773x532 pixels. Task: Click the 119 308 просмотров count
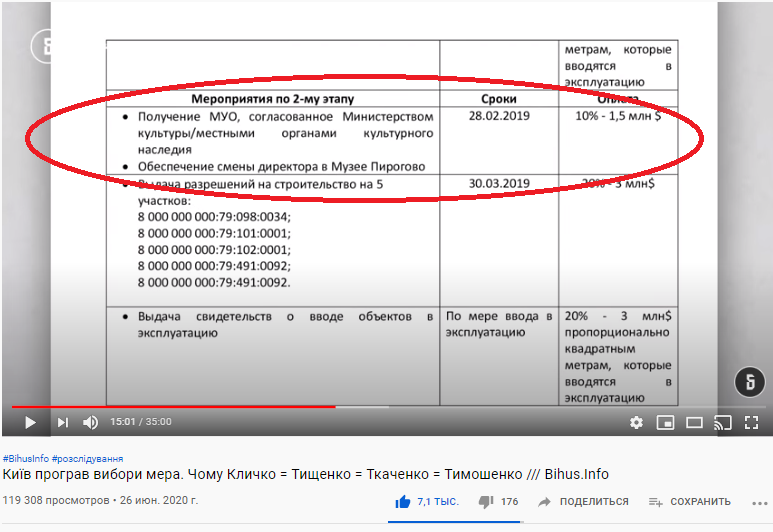[x=56, y=500]
